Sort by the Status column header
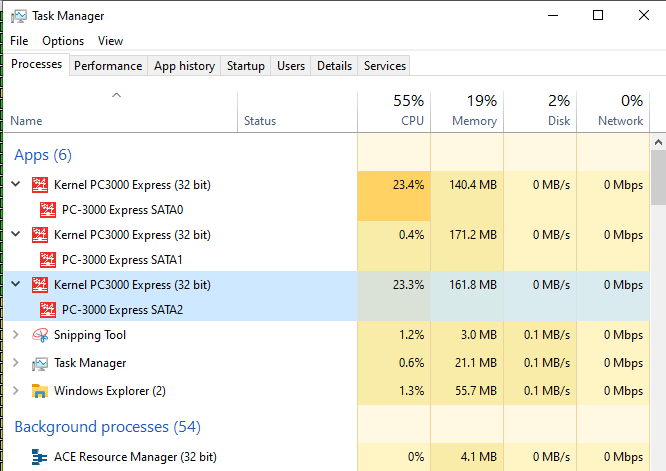 tap(297, 111)
